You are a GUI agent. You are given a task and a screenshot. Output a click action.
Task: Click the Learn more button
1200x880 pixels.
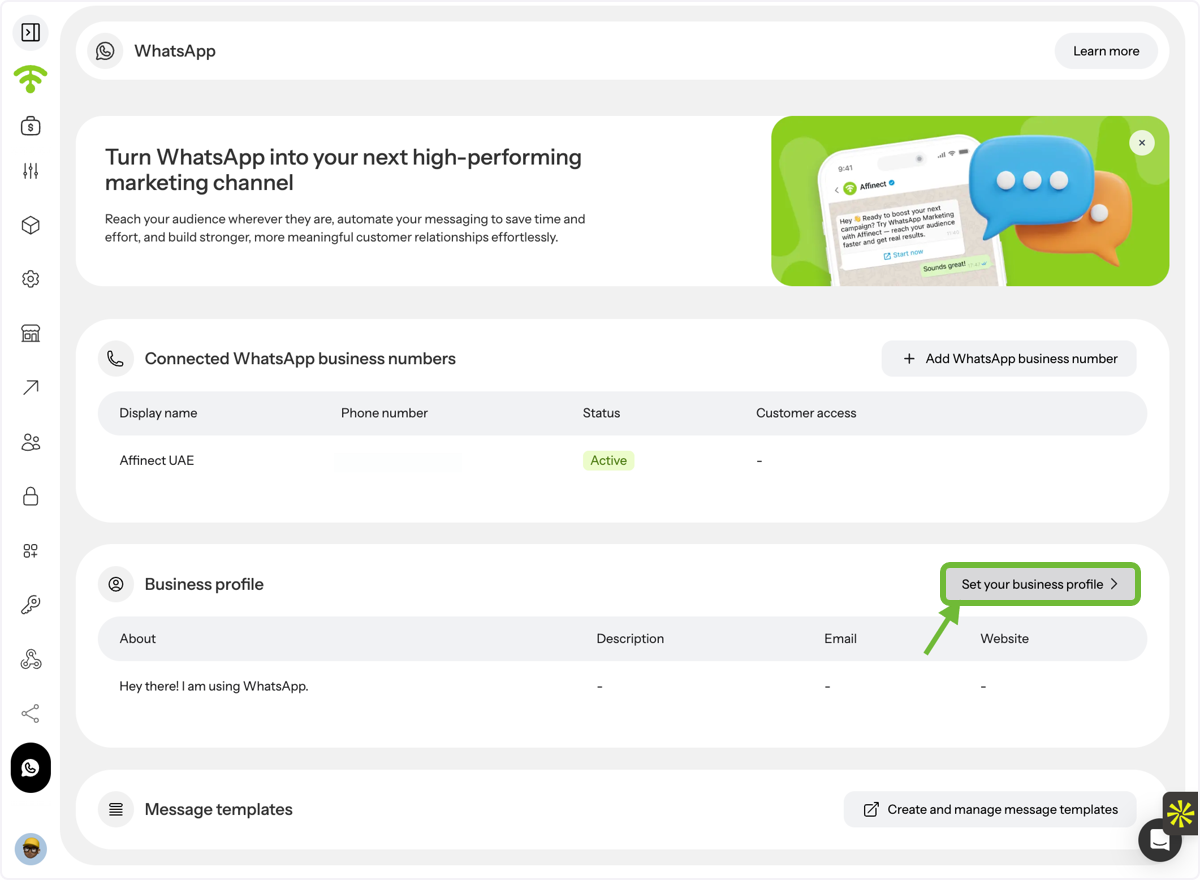1106,51
